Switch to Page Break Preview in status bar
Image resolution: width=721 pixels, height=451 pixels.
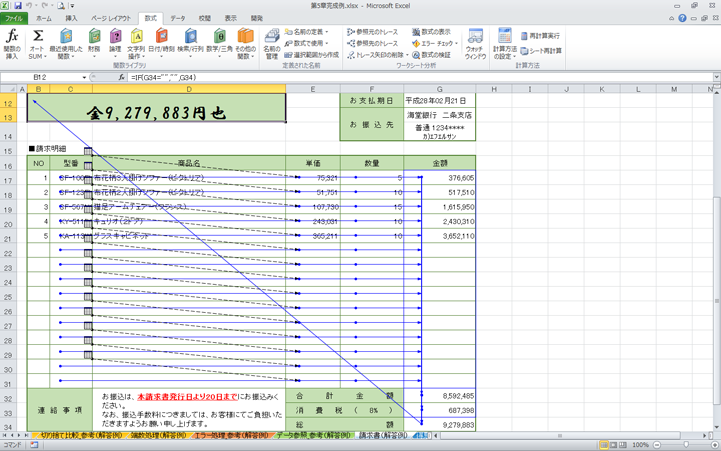point(623,445)
